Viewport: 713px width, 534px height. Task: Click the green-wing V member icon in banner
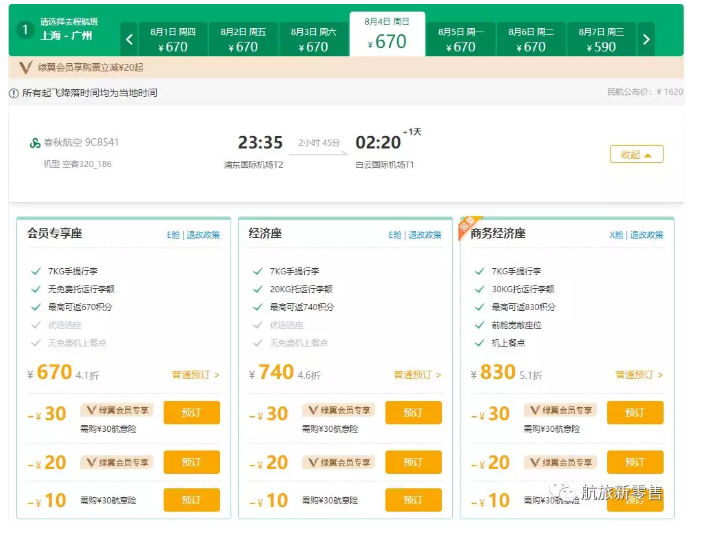coord(26,68)
